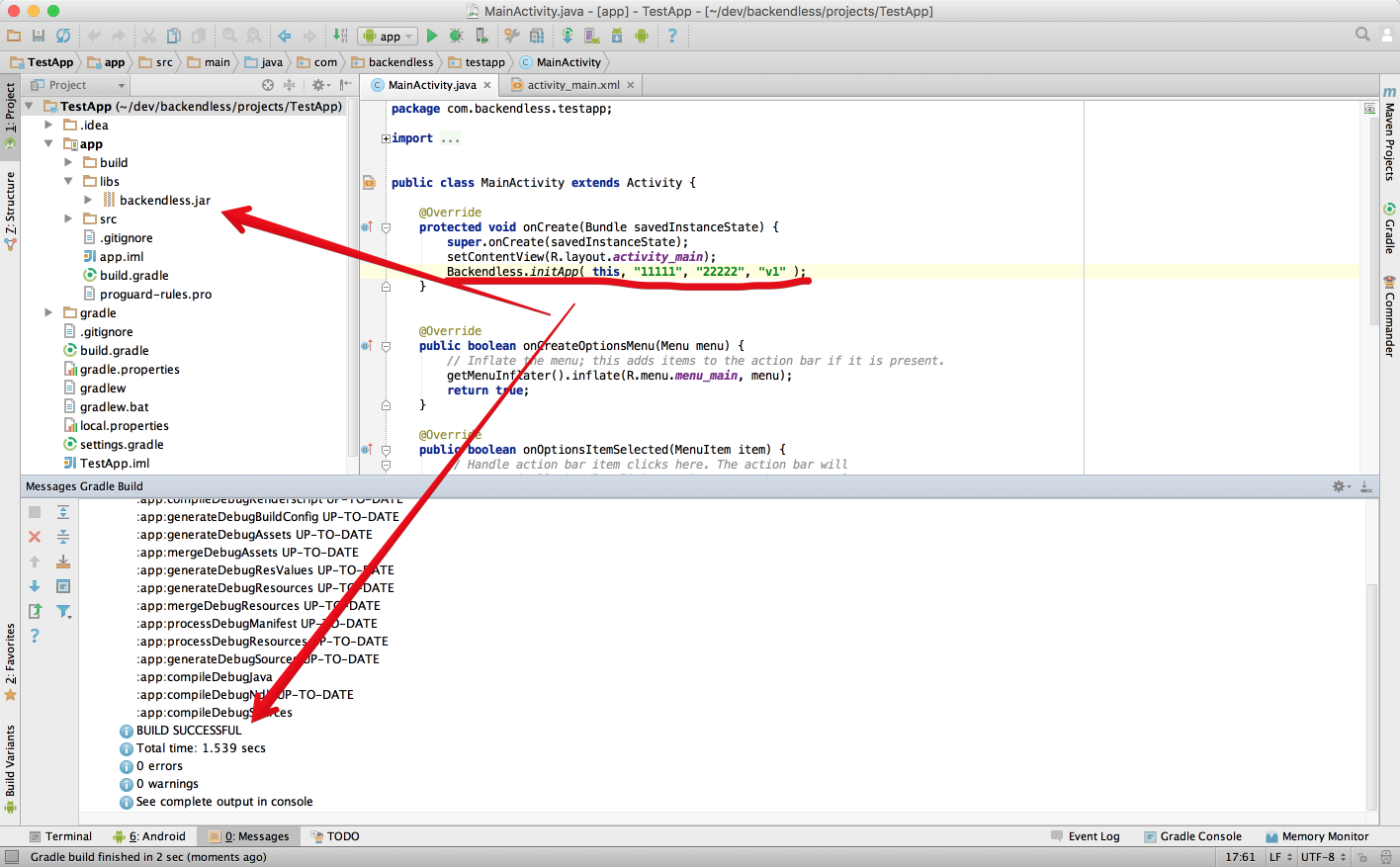Click the Sync refresh icon in toolbar
This screenshot has height=867, width=1400.
tap(63, 36)
